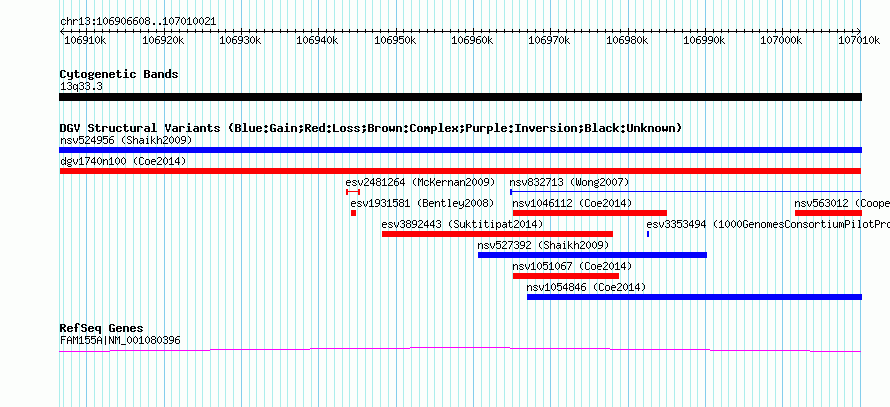Click the esv3892443 (Suktitipat2014) label

point(463,224)
